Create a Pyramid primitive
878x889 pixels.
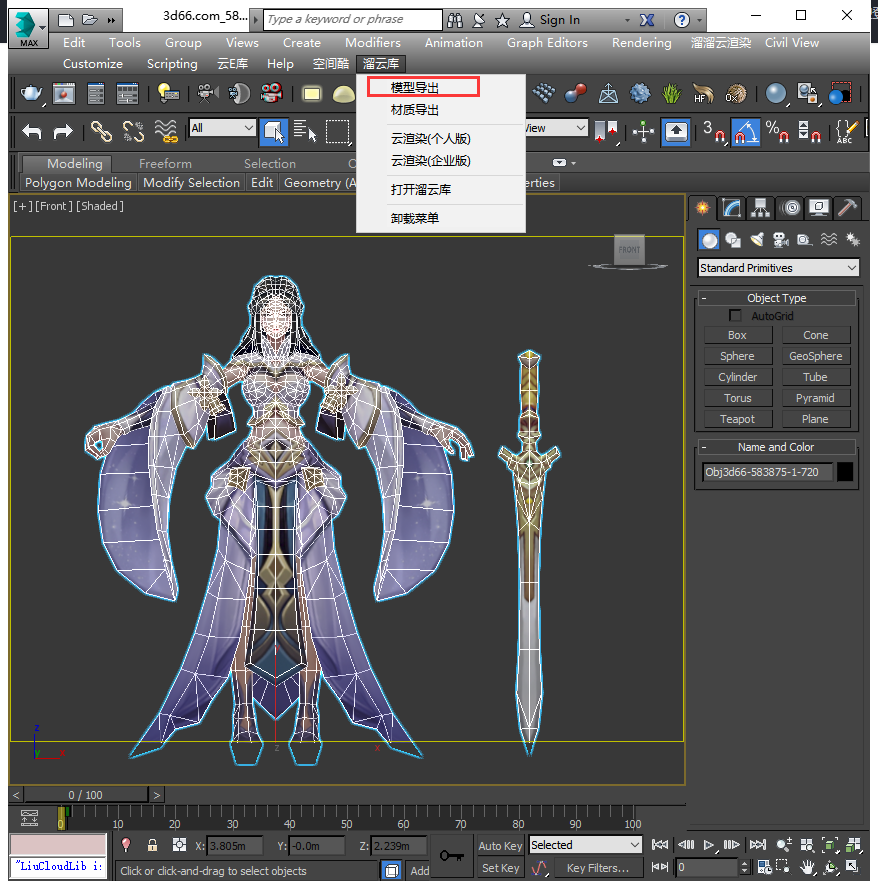pyautogui.click(x=815, y=398)
